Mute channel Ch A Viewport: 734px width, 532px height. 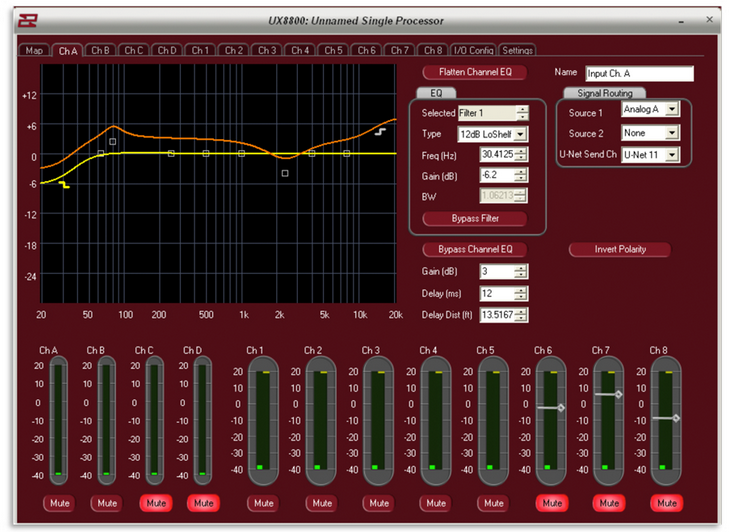(59, 503)
